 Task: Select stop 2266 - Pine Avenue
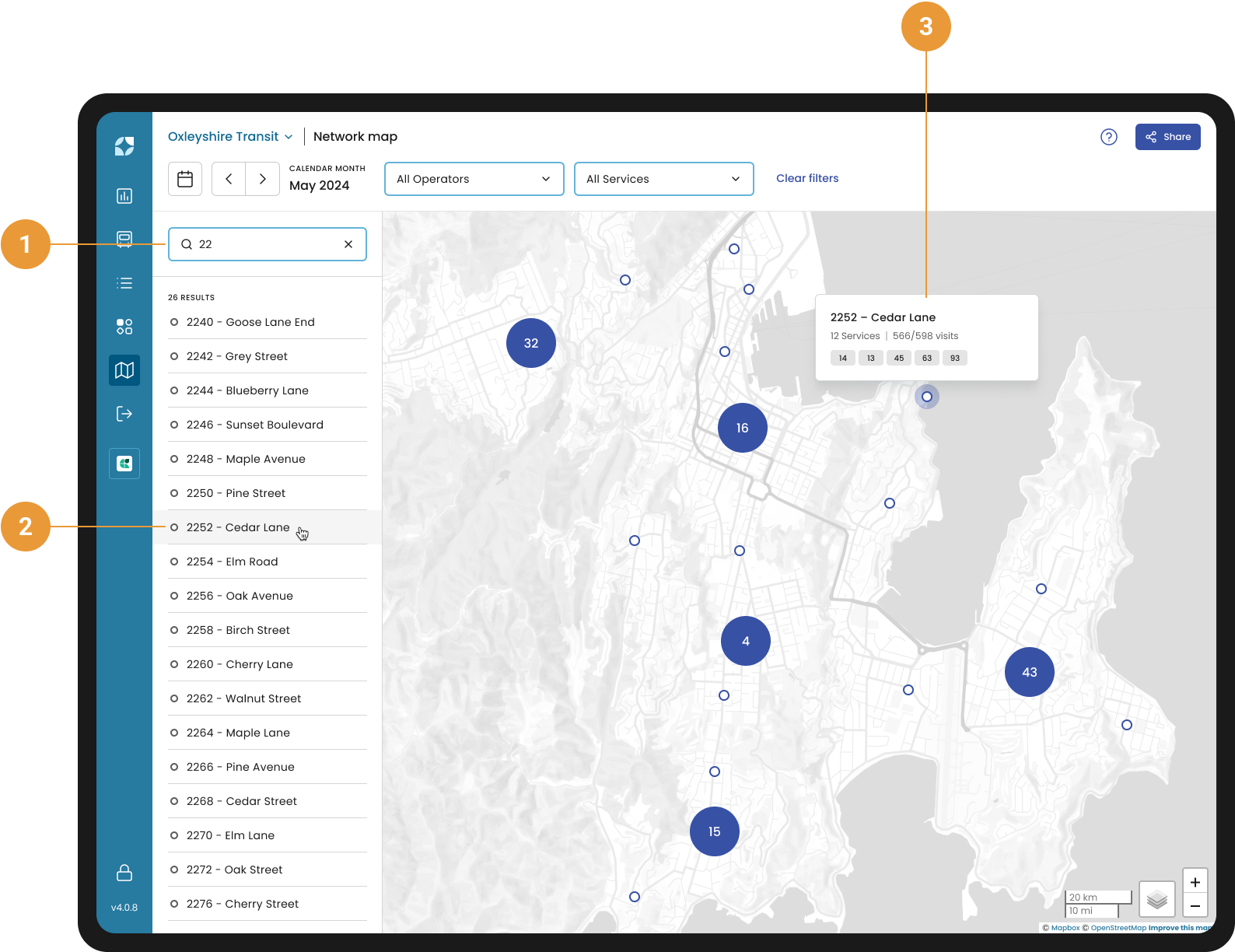click(268, 767)
